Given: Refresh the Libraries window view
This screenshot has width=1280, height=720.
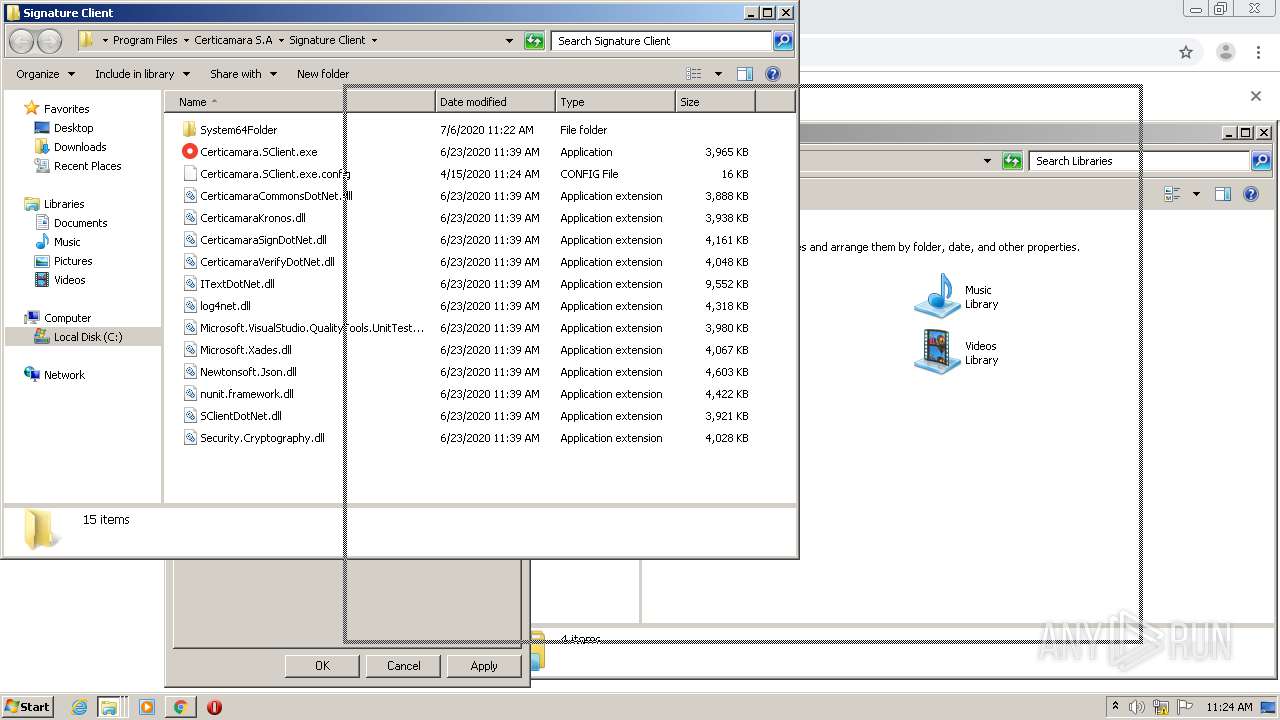Looking at the screenshot, I should [1012, 161].
